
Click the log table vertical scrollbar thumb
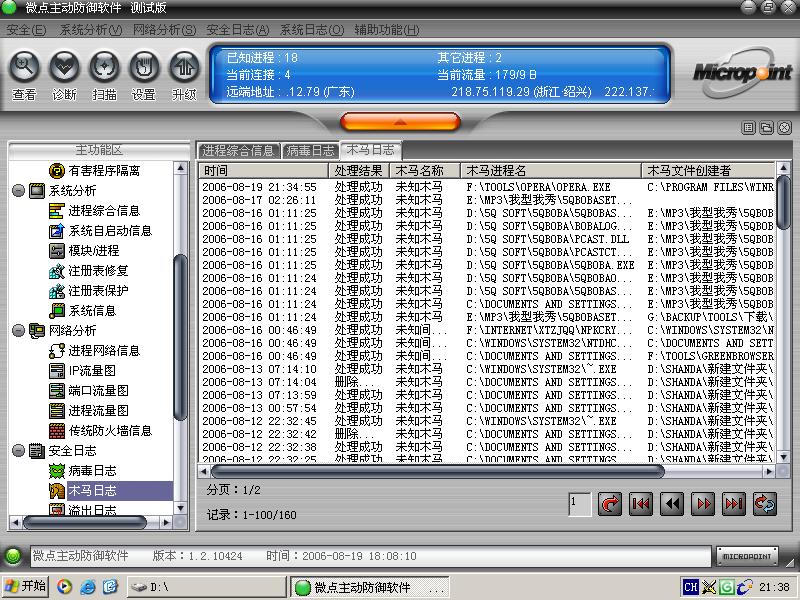[x=783, y=203]
